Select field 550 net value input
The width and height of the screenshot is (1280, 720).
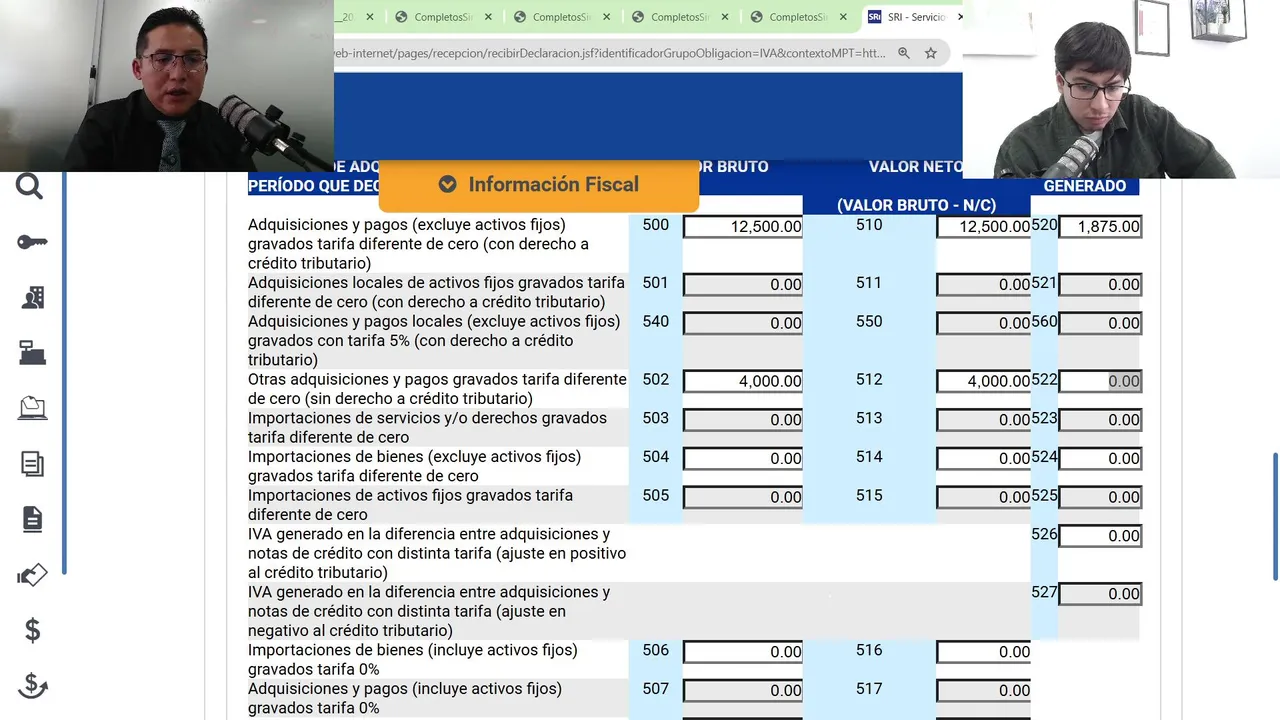coord(984,323)
